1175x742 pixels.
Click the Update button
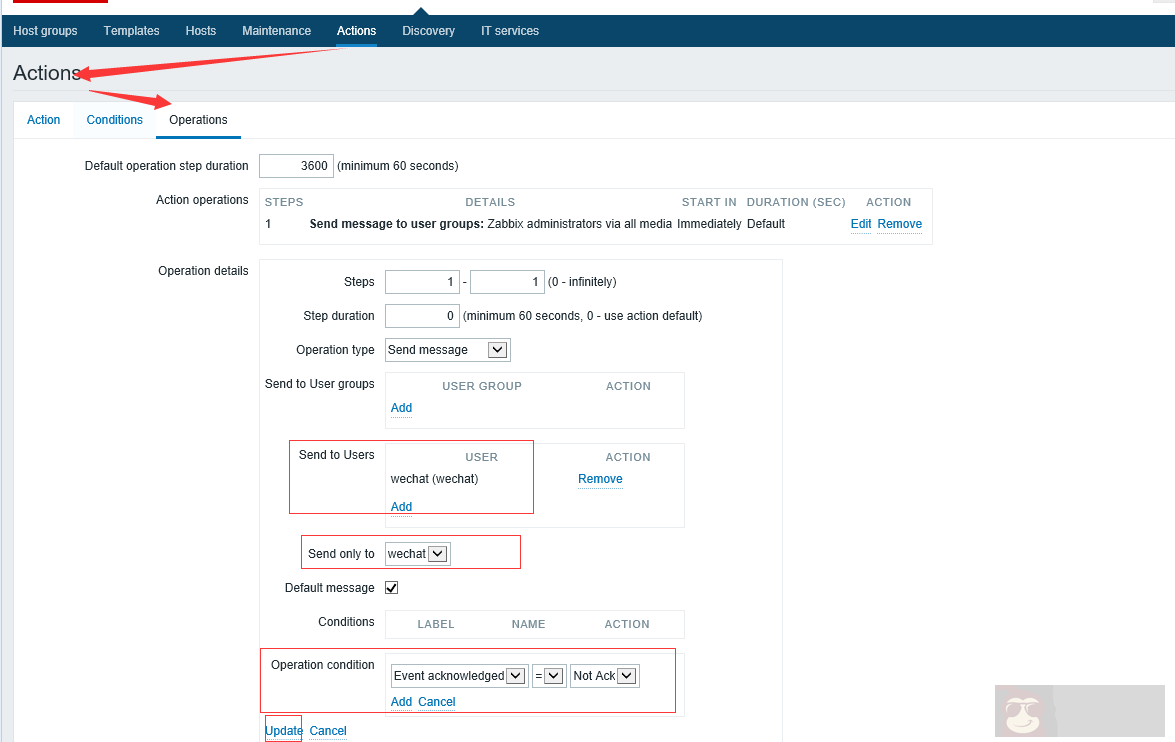[x=283, y=730]
